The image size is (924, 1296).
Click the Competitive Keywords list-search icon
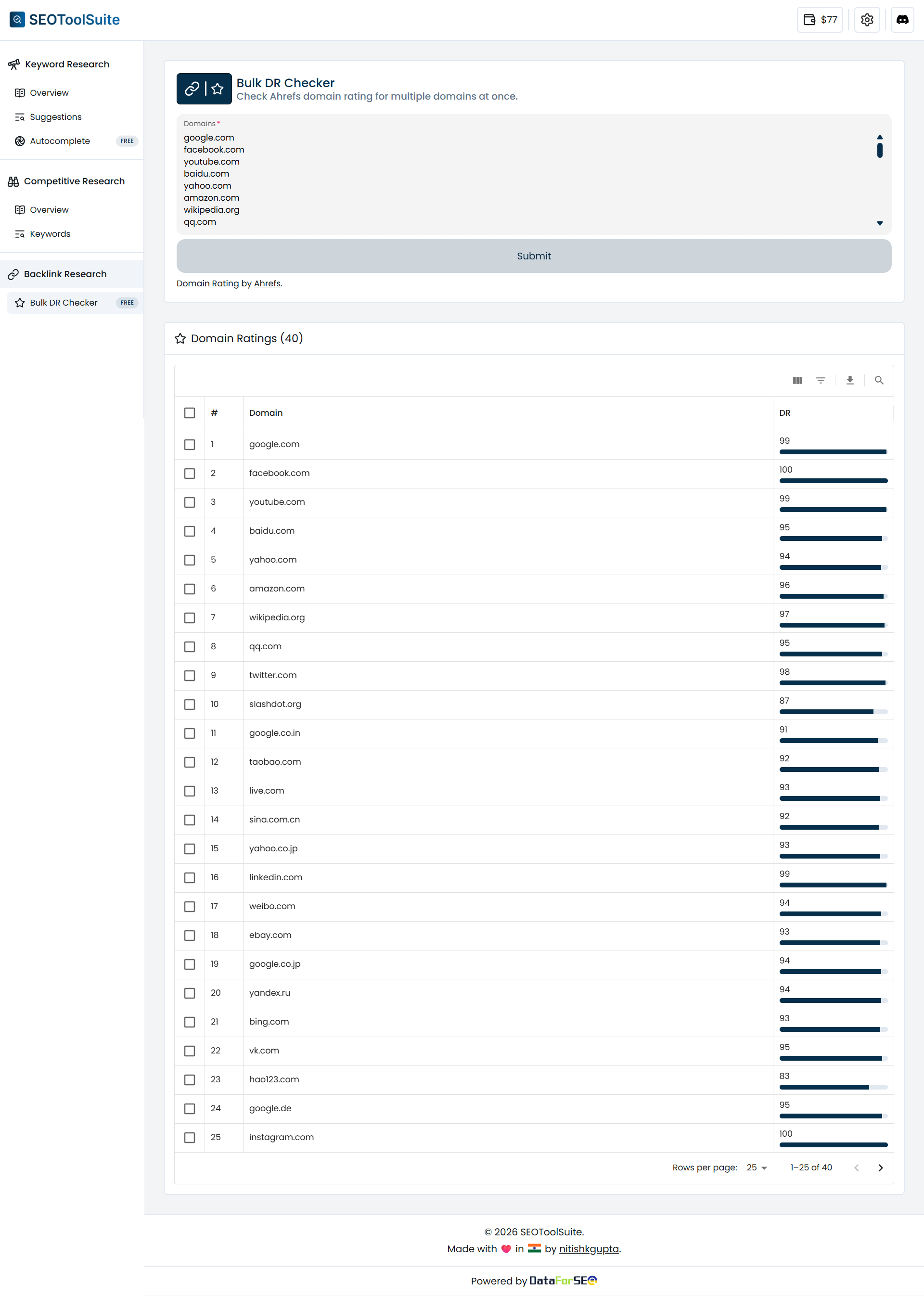(x=20, y=234)
